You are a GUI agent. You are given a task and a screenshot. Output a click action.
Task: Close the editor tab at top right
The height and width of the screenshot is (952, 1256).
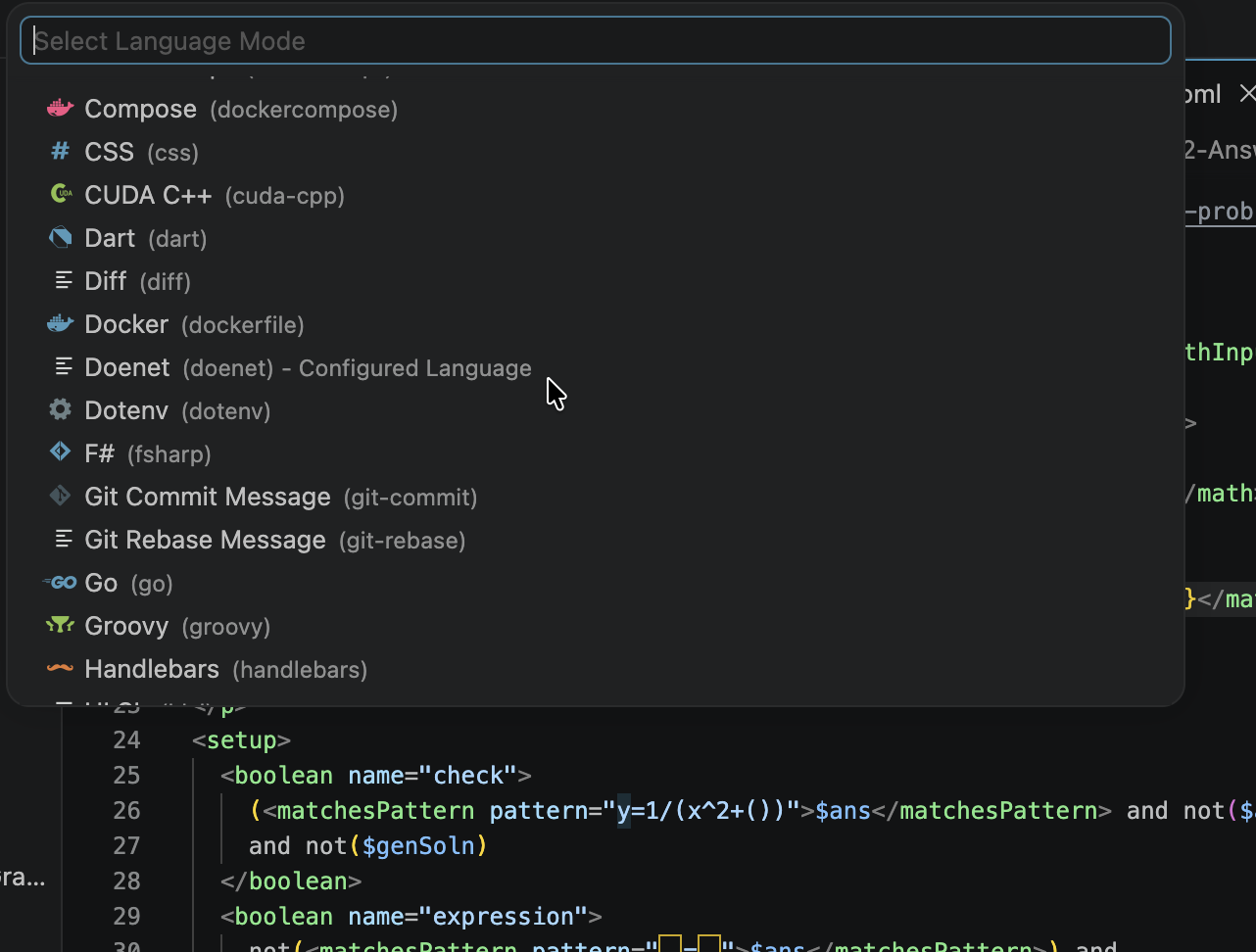[x=1246, y=93]
